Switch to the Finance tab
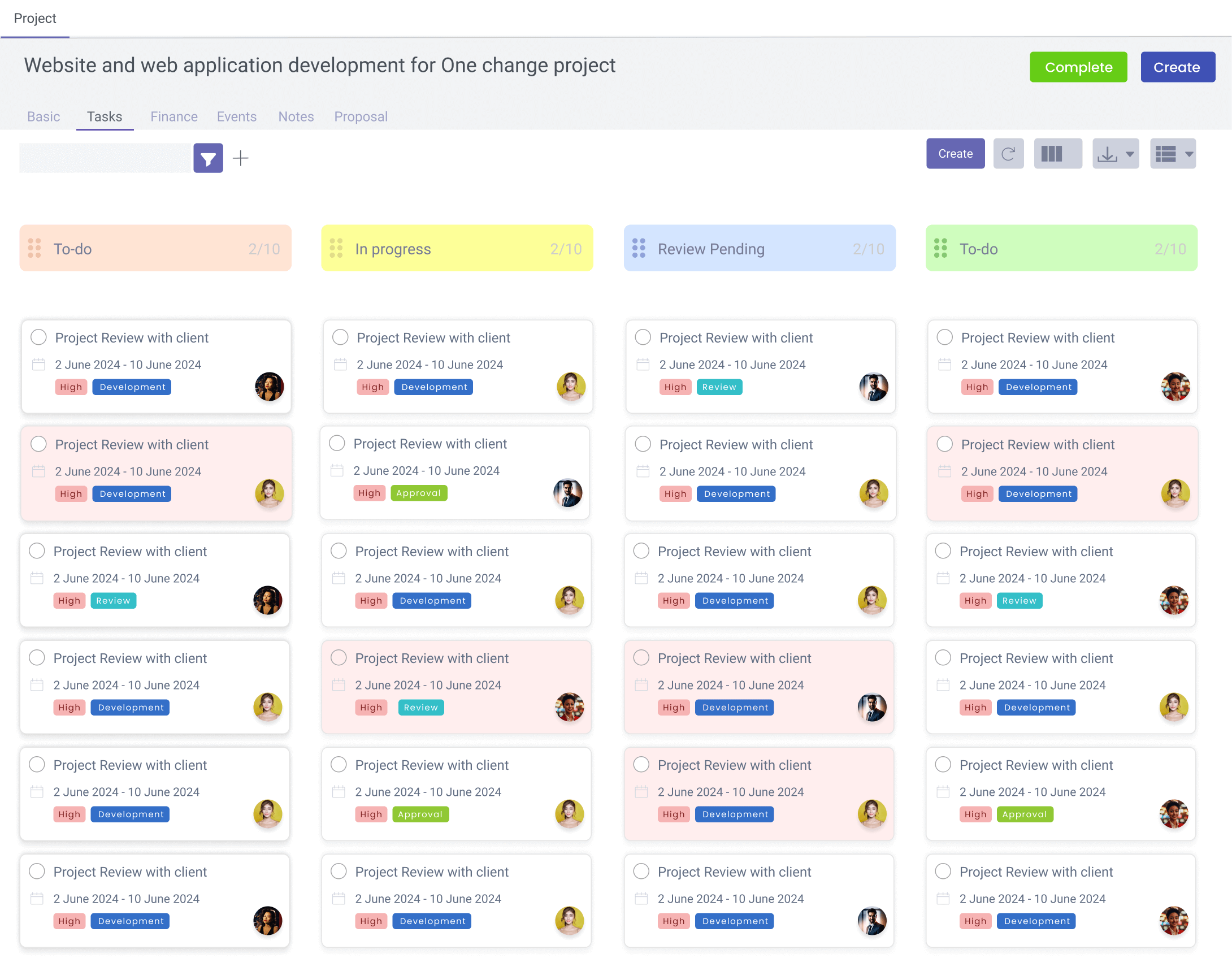Image resolution: width=1232 pixels, height=958 pixels. pyautogui.click(x=174, y=115)
